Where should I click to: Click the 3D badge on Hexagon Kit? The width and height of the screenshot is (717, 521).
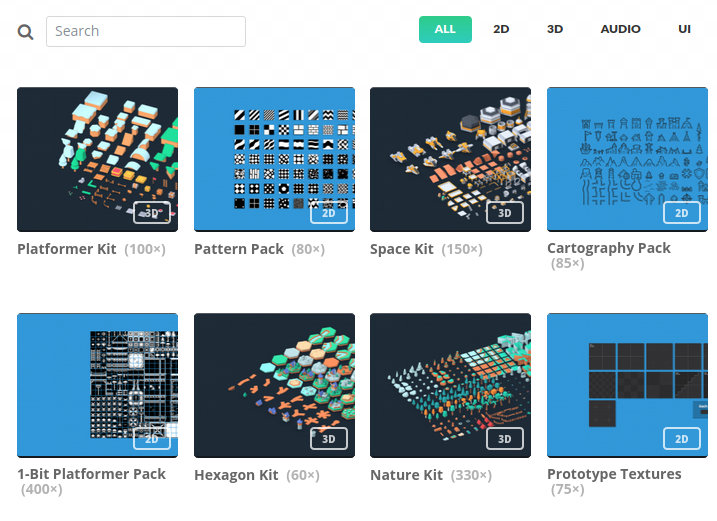click(328, 438)
